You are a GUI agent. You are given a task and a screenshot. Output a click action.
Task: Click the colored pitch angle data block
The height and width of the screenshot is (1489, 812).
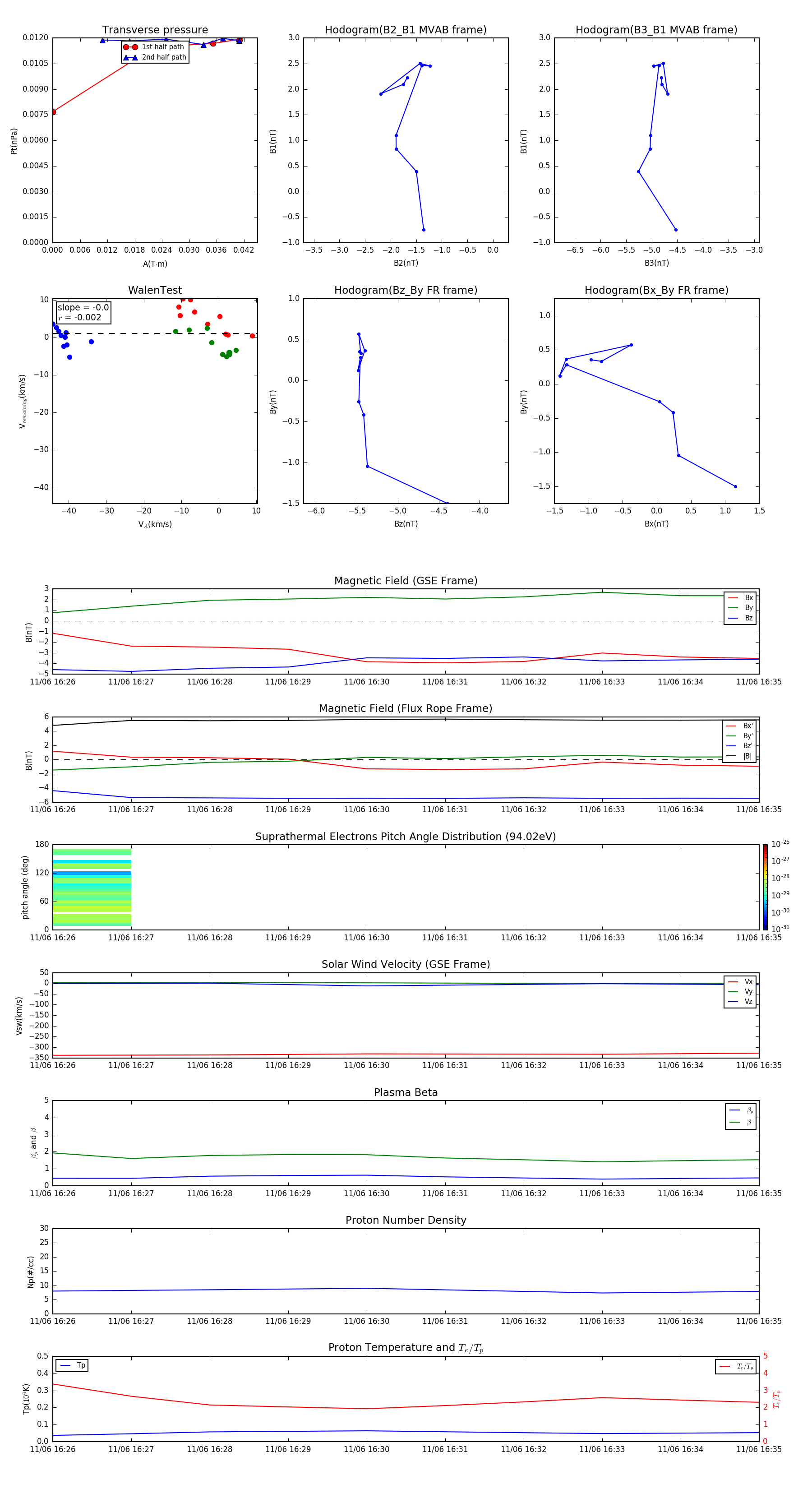point(92,887)
